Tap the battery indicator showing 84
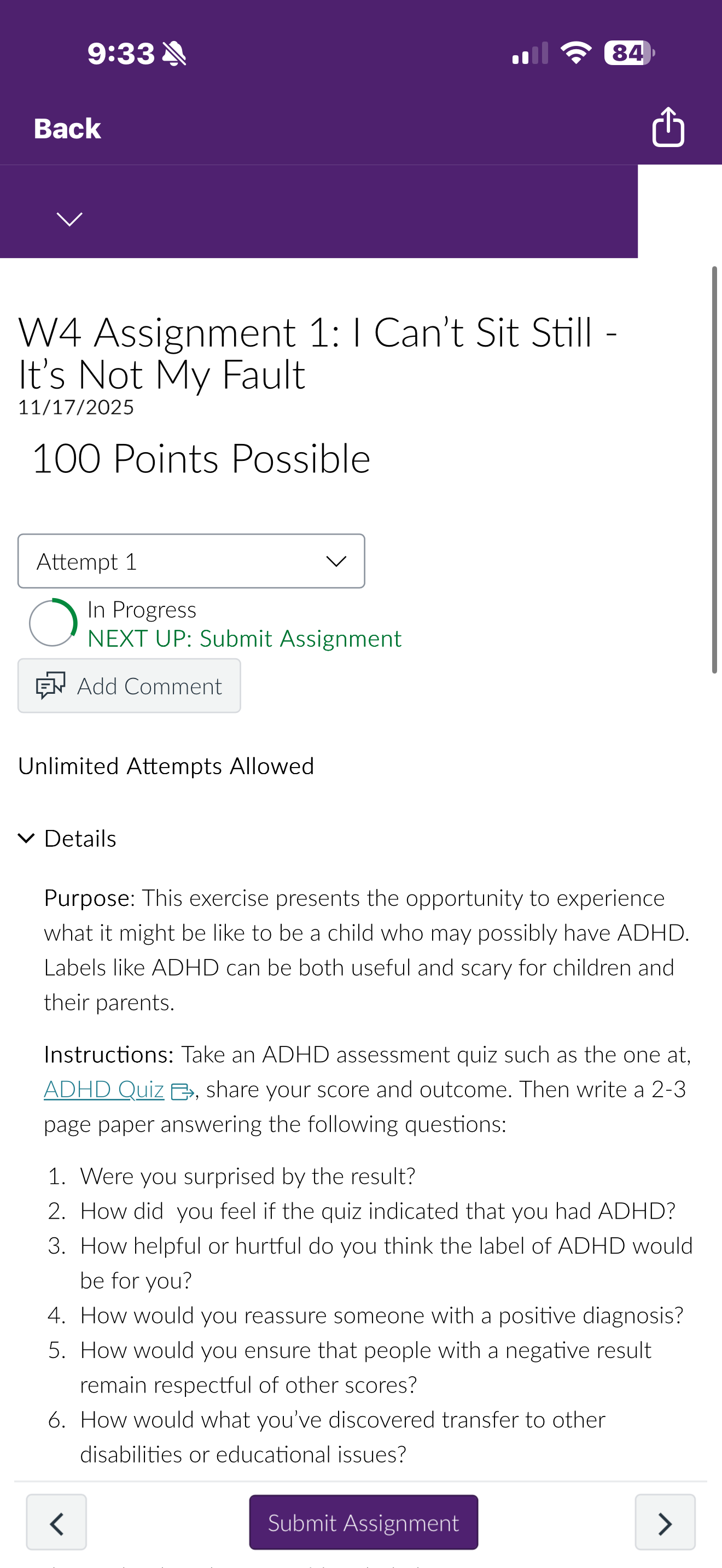 click(629, 53)
